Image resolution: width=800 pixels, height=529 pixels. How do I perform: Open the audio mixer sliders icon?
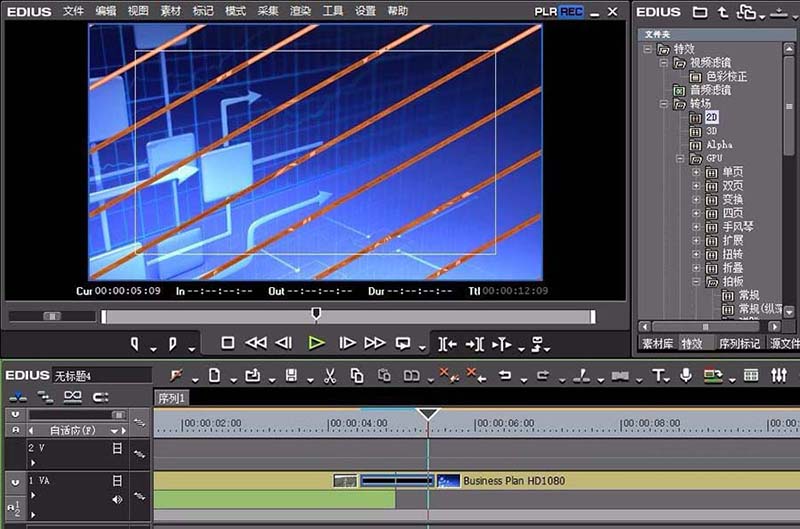click(779, 376)
